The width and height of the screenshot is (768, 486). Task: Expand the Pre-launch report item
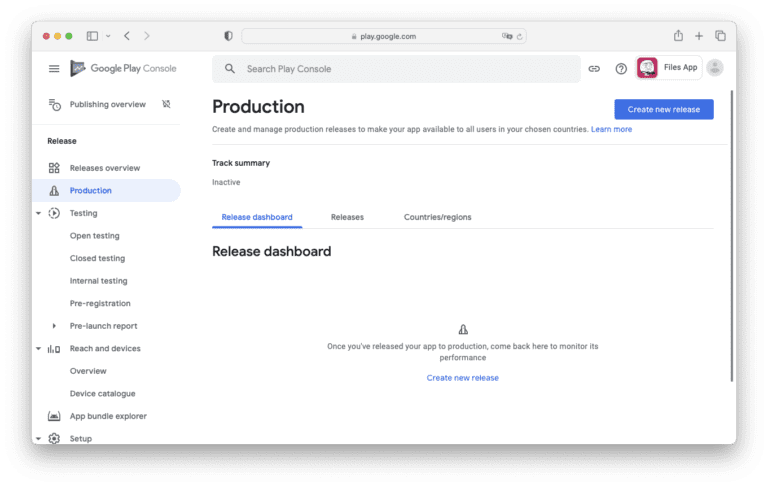coord(54,326)
